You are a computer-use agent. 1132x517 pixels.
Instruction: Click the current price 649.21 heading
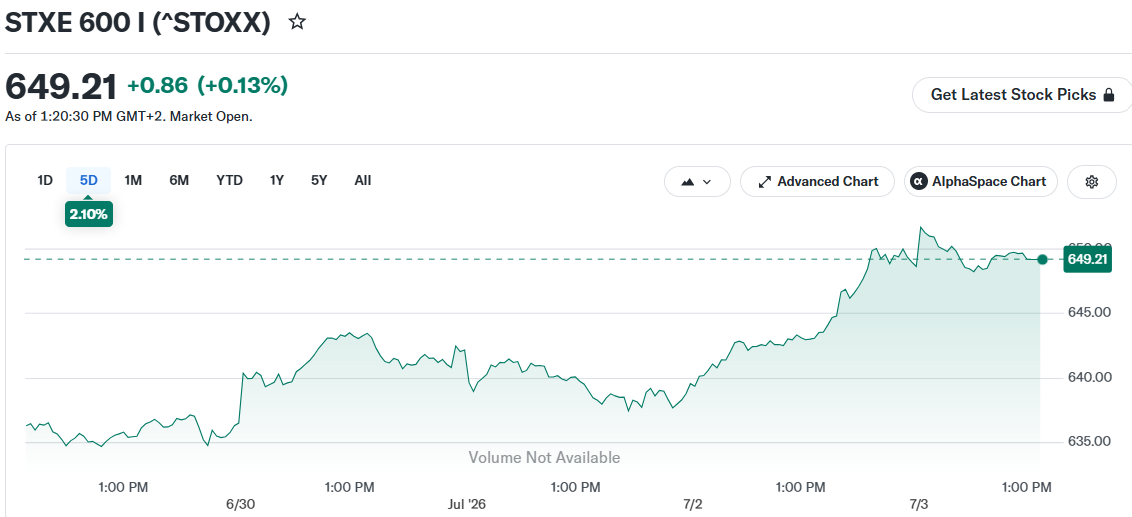(61, 87)
